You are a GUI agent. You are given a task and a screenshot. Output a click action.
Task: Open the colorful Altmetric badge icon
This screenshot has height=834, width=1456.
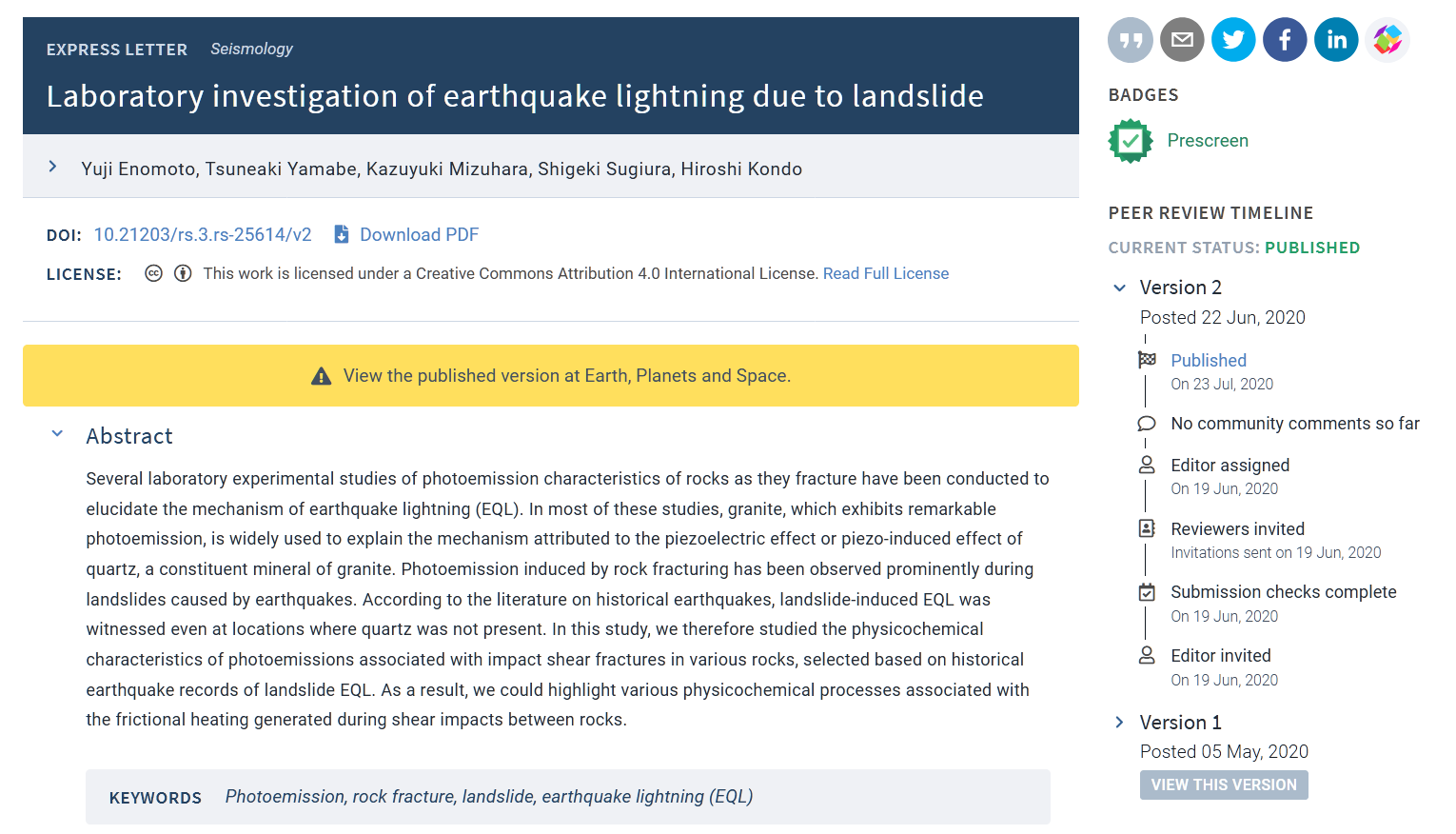(1387, 40)
